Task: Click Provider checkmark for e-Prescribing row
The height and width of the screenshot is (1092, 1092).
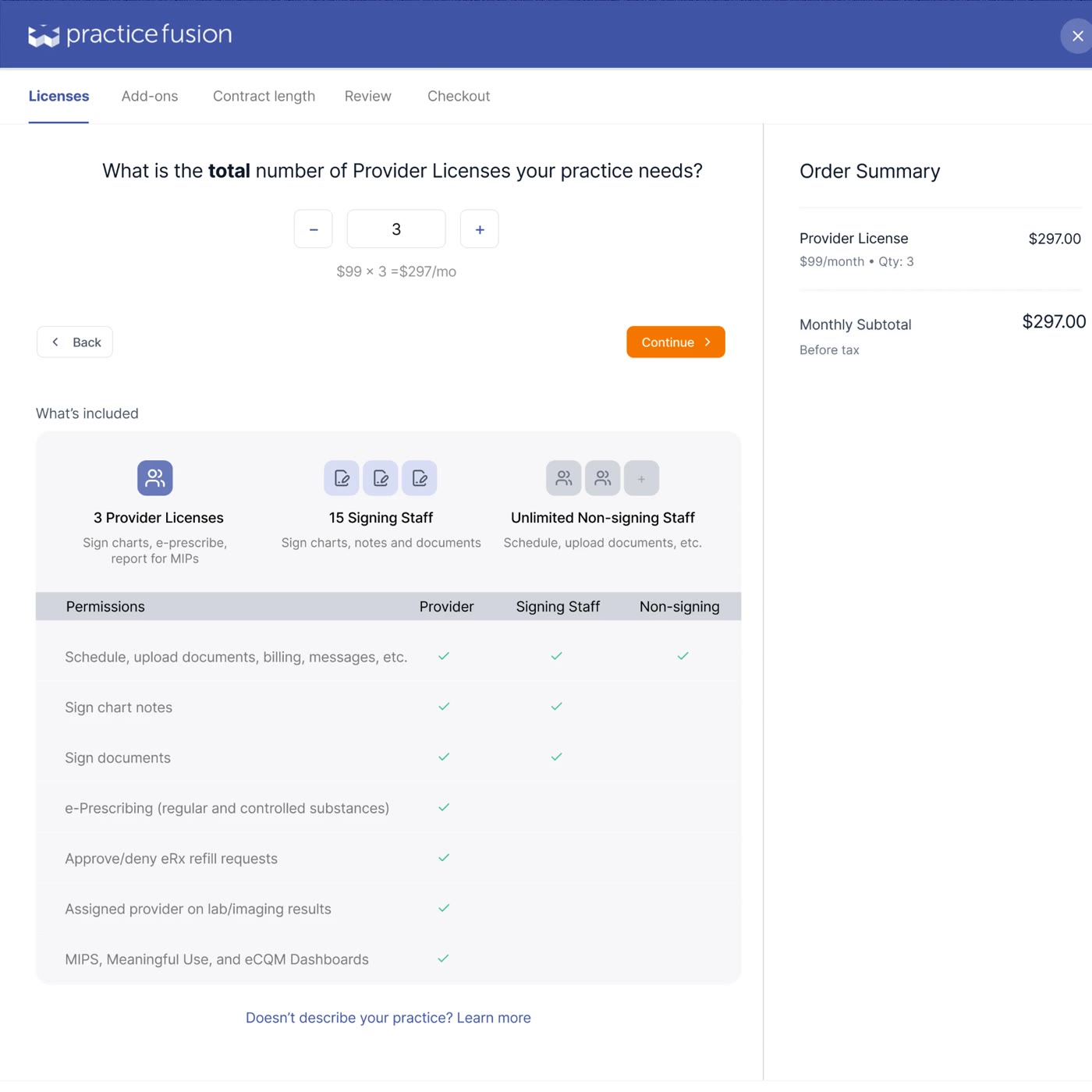Action: [x=444, y=807]
